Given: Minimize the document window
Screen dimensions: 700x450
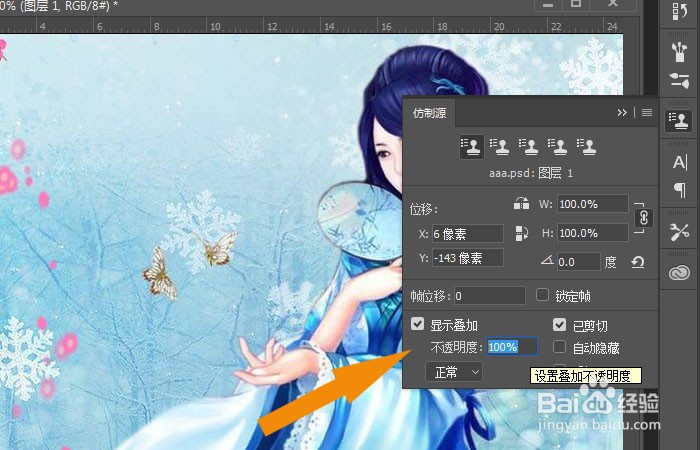Looking at the screenshot, I should pyautogui.click(x=548, y=4).
